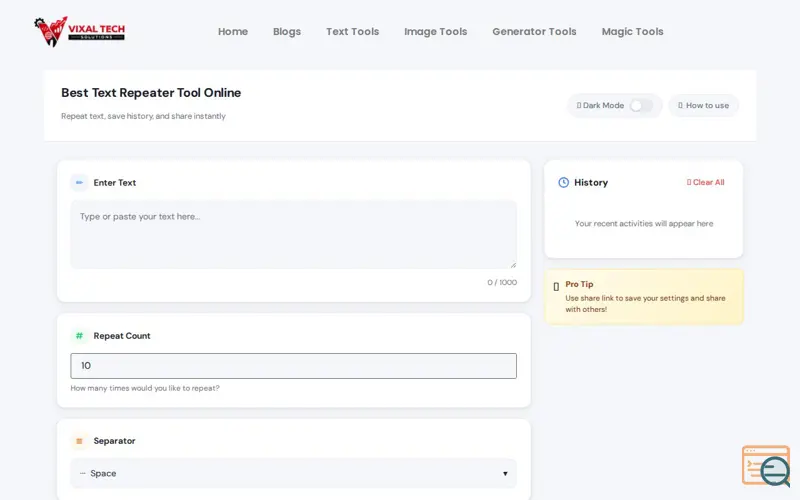Click the History clock icon
Viewport: 800px width, 500px height.
pyautogui.click(x=563, y=182)
